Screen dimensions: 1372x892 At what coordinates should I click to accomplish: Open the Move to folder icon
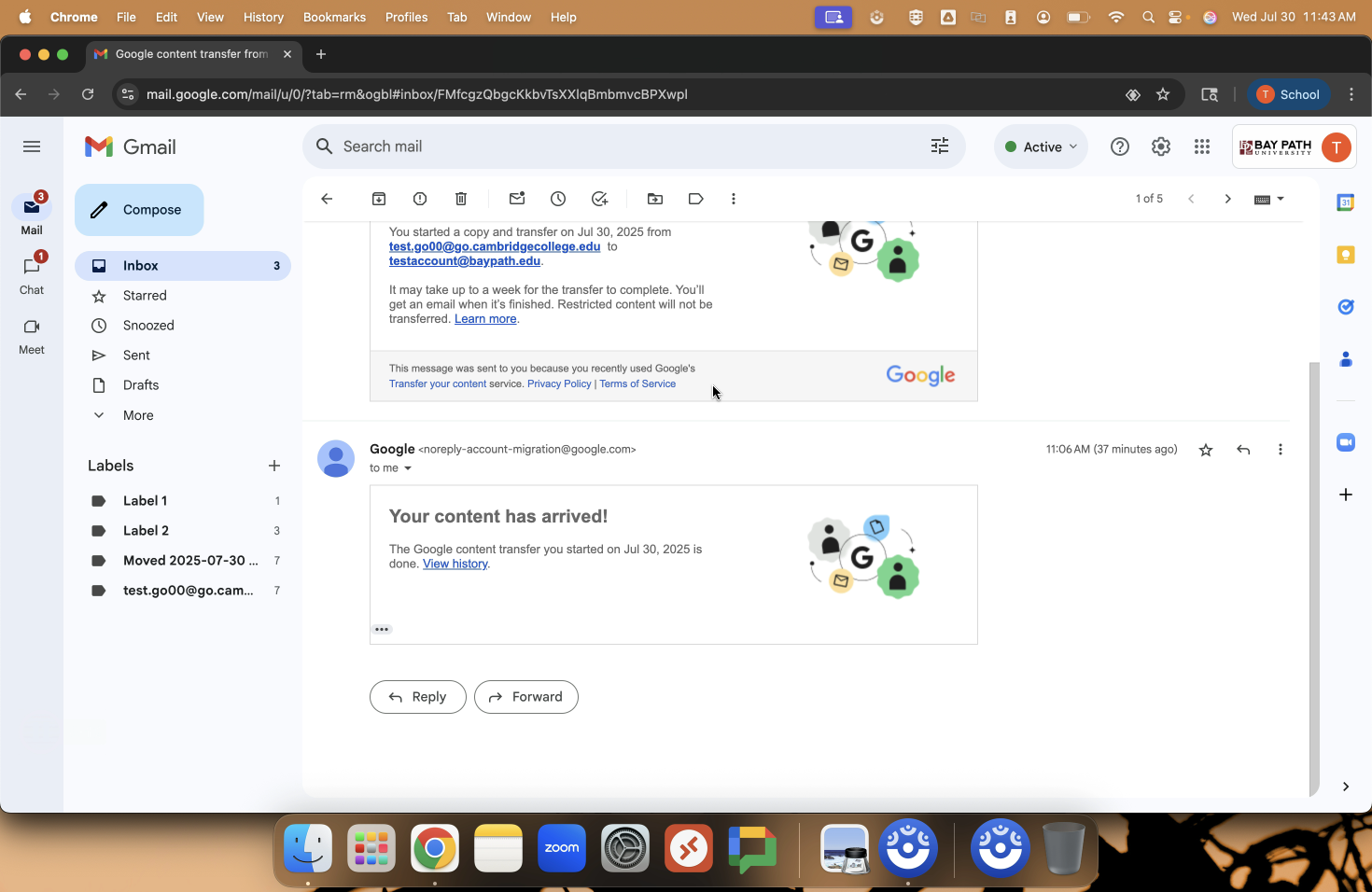[x=655, y=199]
